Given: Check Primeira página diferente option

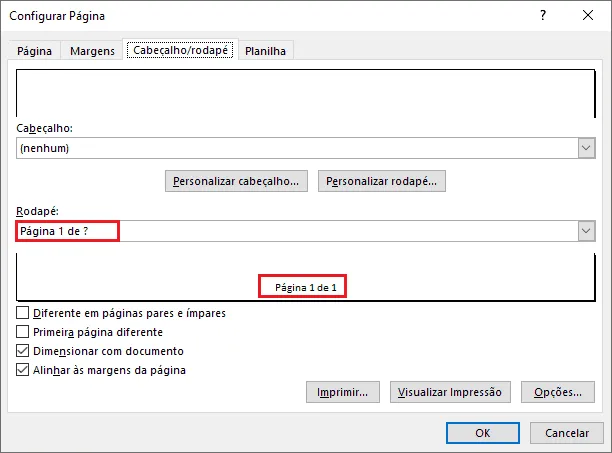Looking at the screenshot, I should coord(23,332).
